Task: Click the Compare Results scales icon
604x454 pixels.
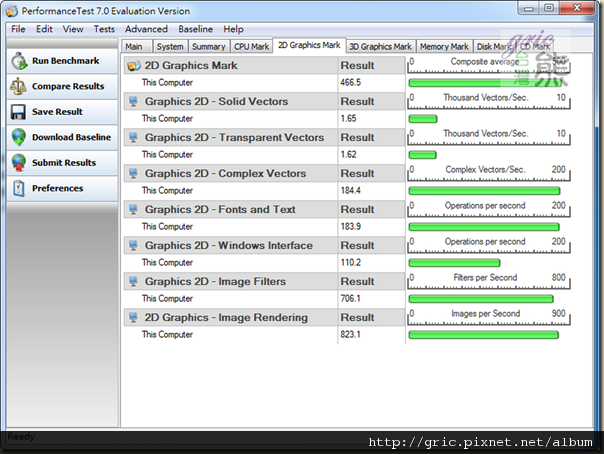Action: (18, 86)
